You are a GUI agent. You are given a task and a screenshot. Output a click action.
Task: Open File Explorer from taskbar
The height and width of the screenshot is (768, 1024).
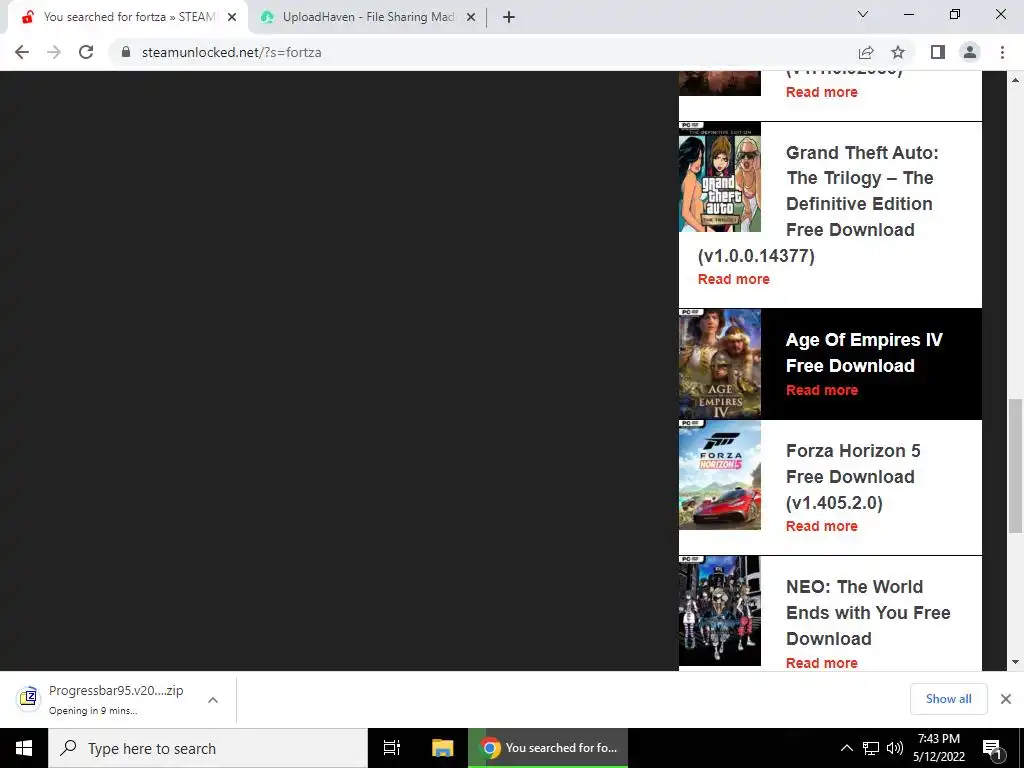[442, 748]
